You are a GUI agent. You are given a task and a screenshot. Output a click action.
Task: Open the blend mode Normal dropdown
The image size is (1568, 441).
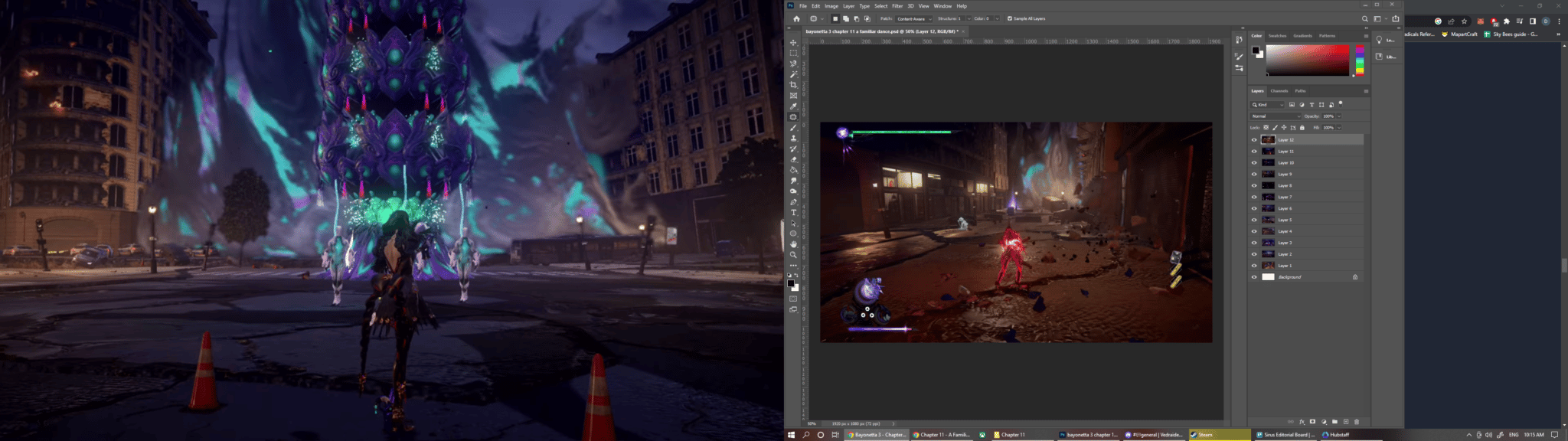point(1275,116)
